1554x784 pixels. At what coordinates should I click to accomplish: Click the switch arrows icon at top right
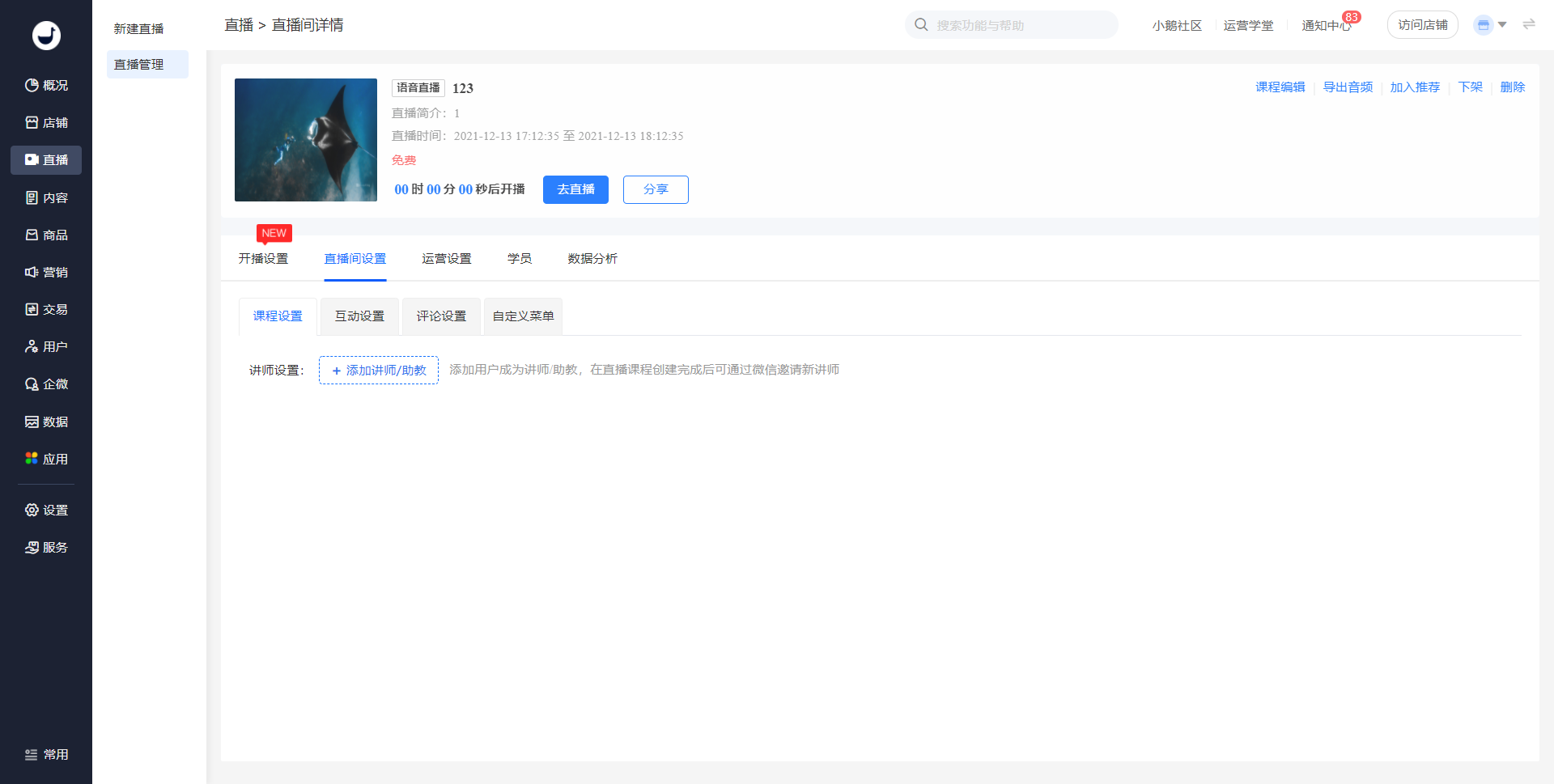point(1528,24)
